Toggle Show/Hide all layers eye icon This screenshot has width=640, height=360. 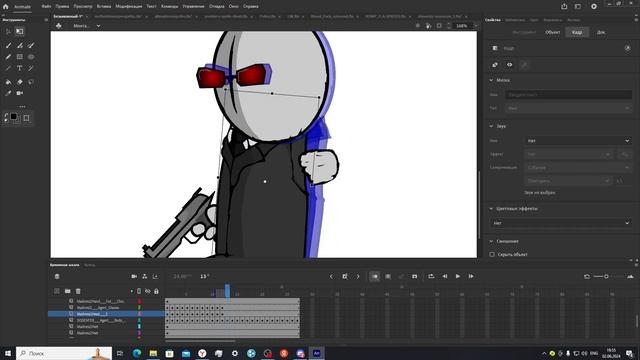(148, 291)
